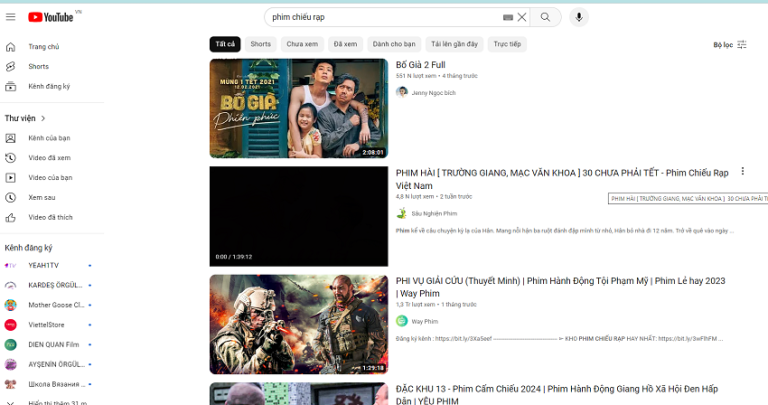The width and height of the screenshot is (768, 405).
Task: Click inside the phim chiếu rạp search field
Action: pos(384,17)
